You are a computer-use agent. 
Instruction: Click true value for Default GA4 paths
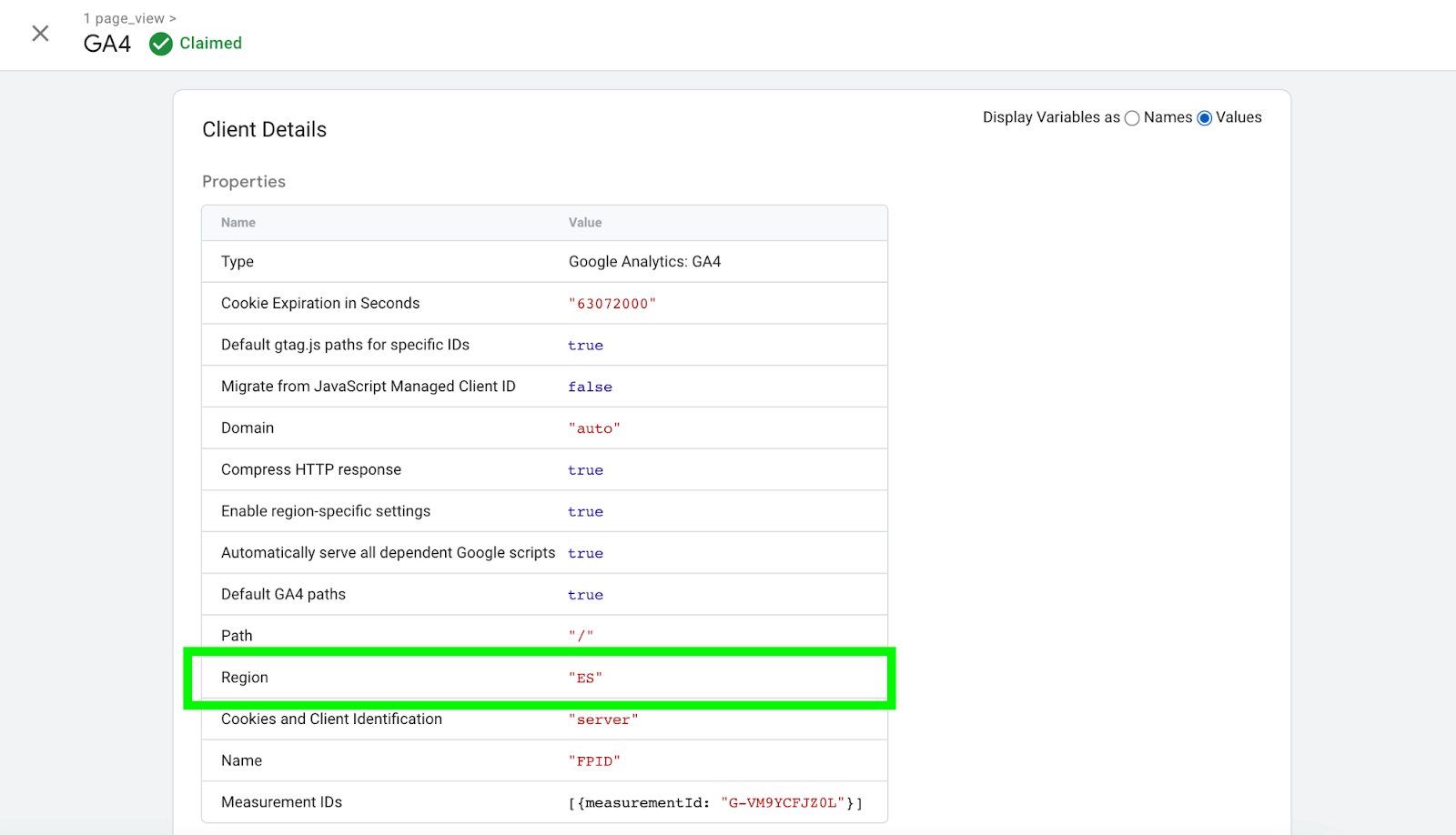[585, 595]
